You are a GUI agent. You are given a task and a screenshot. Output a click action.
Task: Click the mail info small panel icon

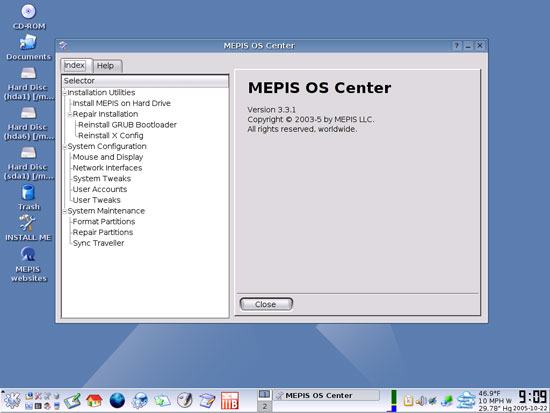point(29,396)
